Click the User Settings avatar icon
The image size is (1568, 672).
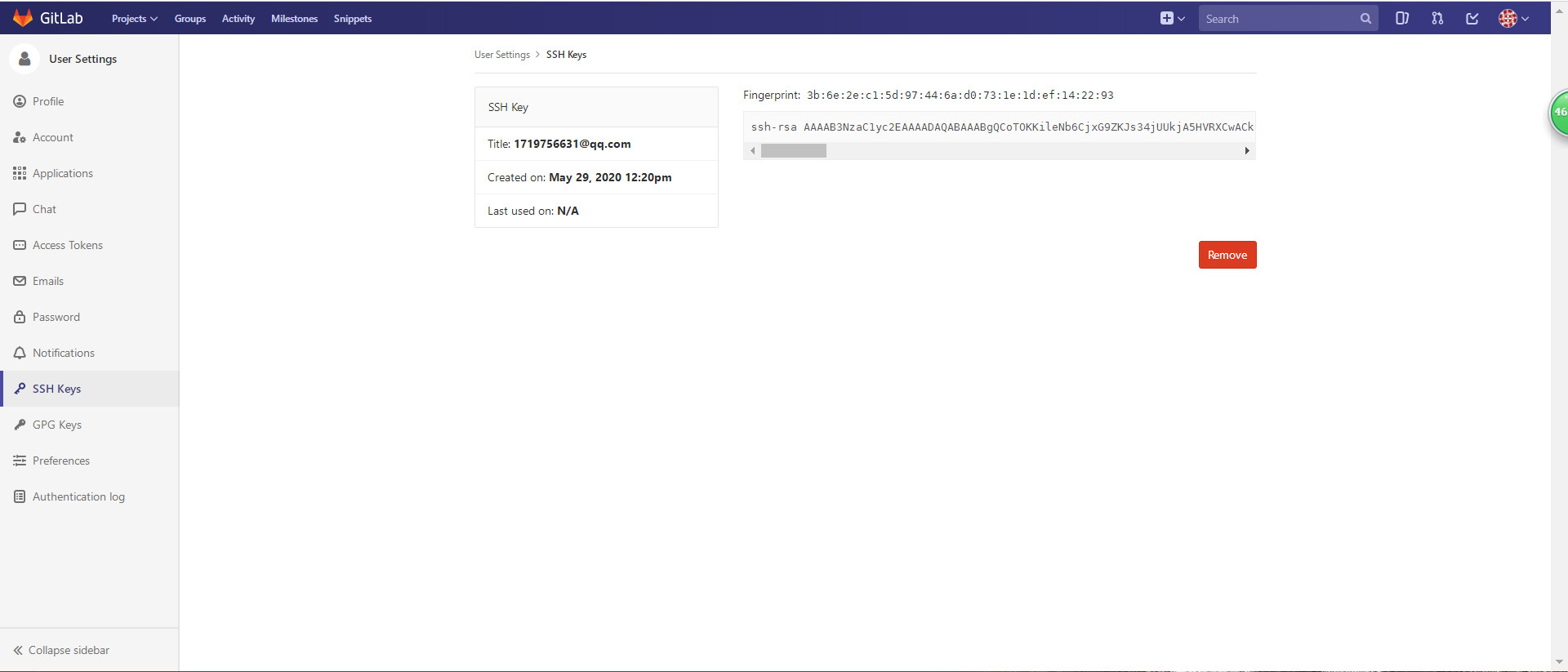click(24, 59)
